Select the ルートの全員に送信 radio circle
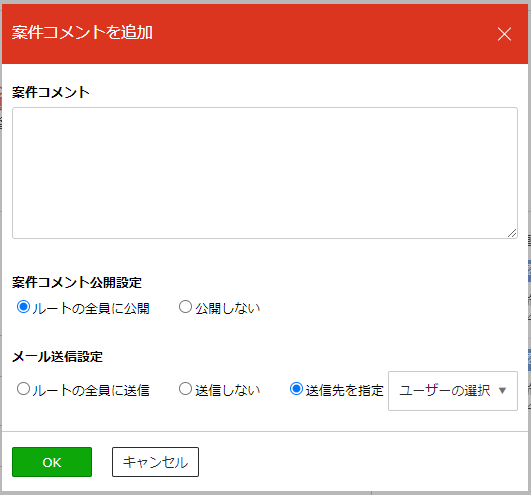Image resolution: width=531 pixels, height=495 pixels. tap(23, 389)
